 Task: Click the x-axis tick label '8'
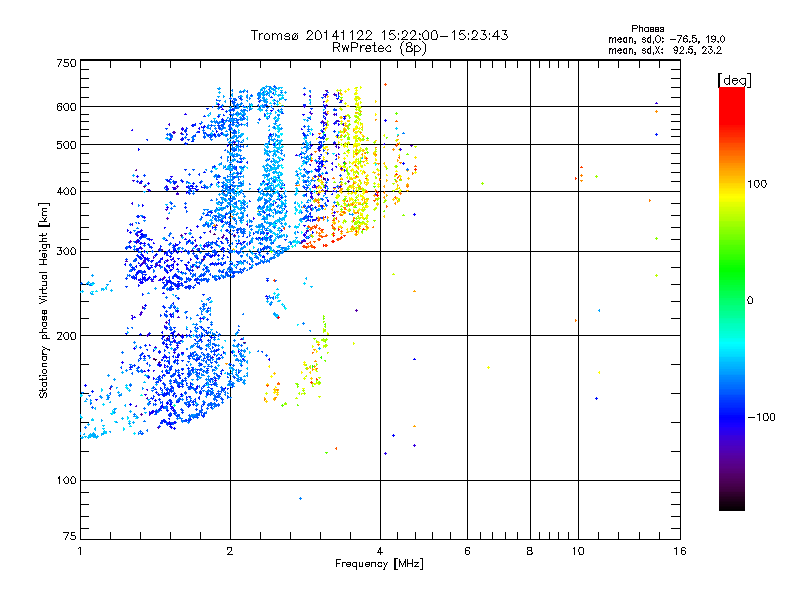[x=530, y=551]
